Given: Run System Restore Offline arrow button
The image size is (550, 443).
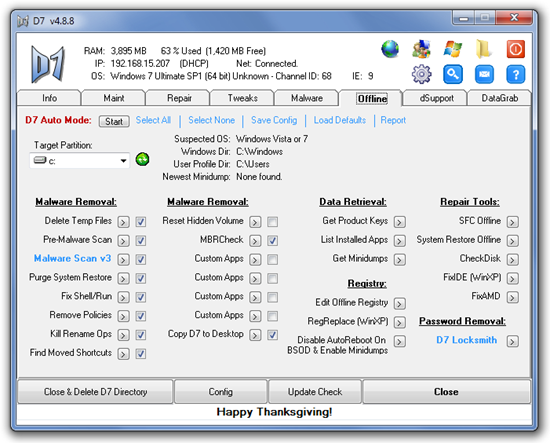Looking at the screenshot, I should [x=512, y=241].
